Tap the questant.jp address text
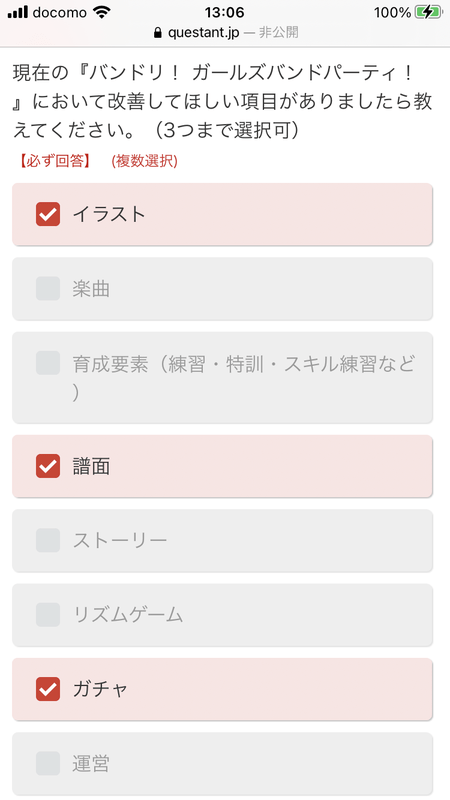 coord(204,33)
